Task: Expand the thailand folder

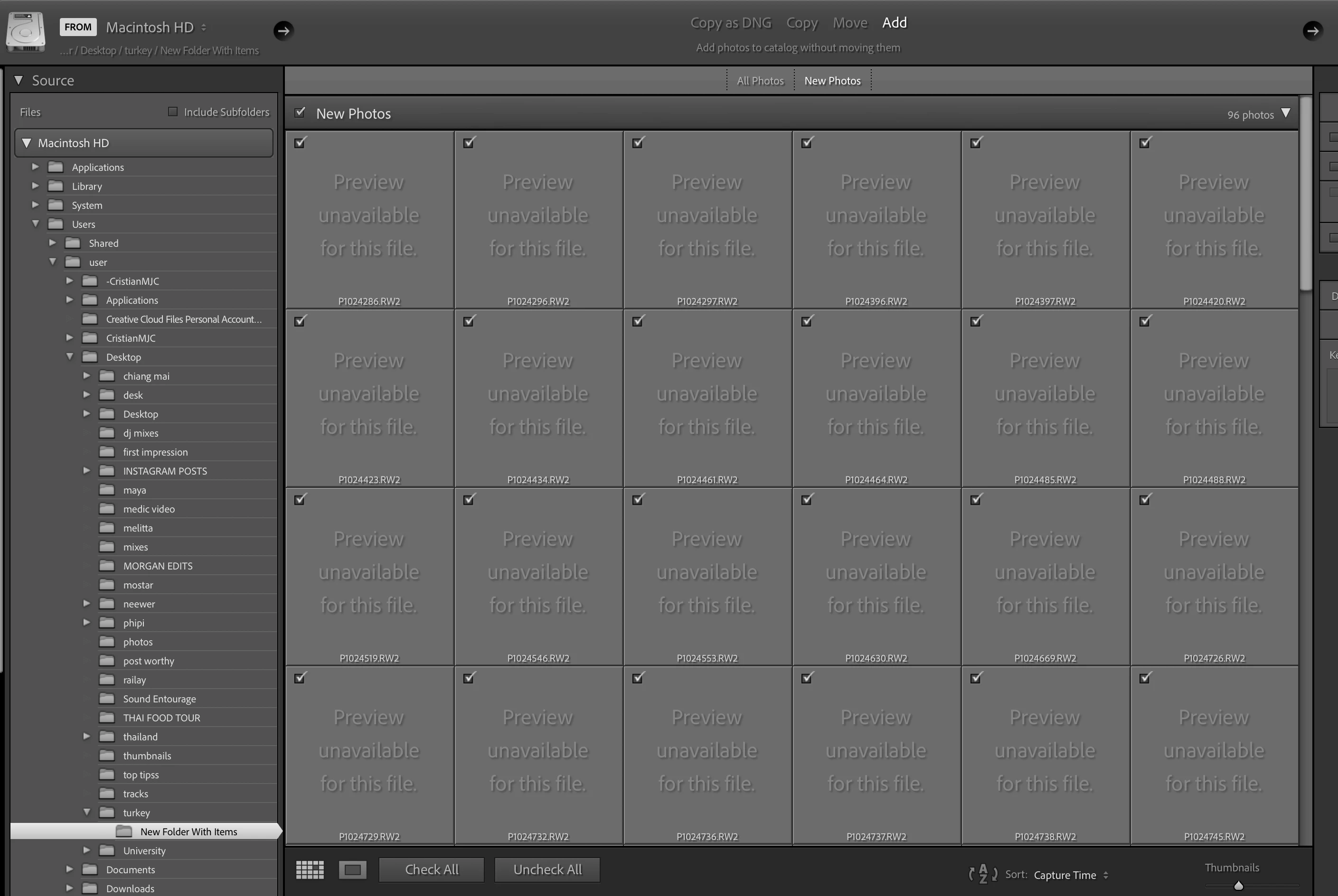Action: coord(86,736)
